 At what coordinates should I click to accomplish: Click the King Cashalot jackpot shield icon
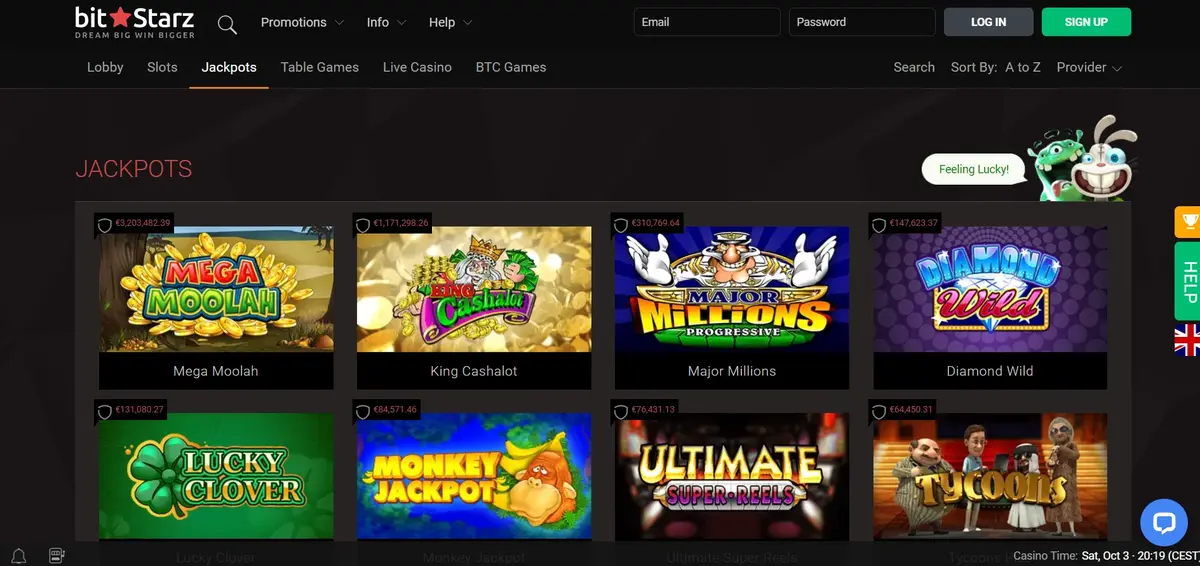(363, 224)
